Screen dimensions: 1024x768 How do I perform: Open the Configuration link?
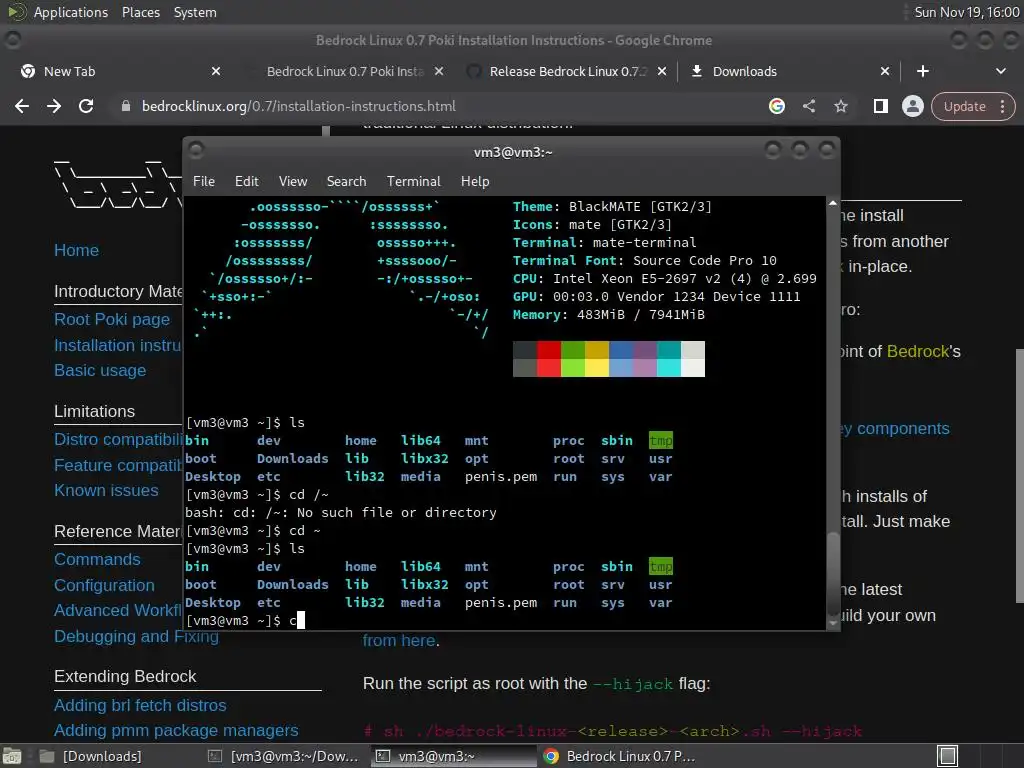[104, 585]
